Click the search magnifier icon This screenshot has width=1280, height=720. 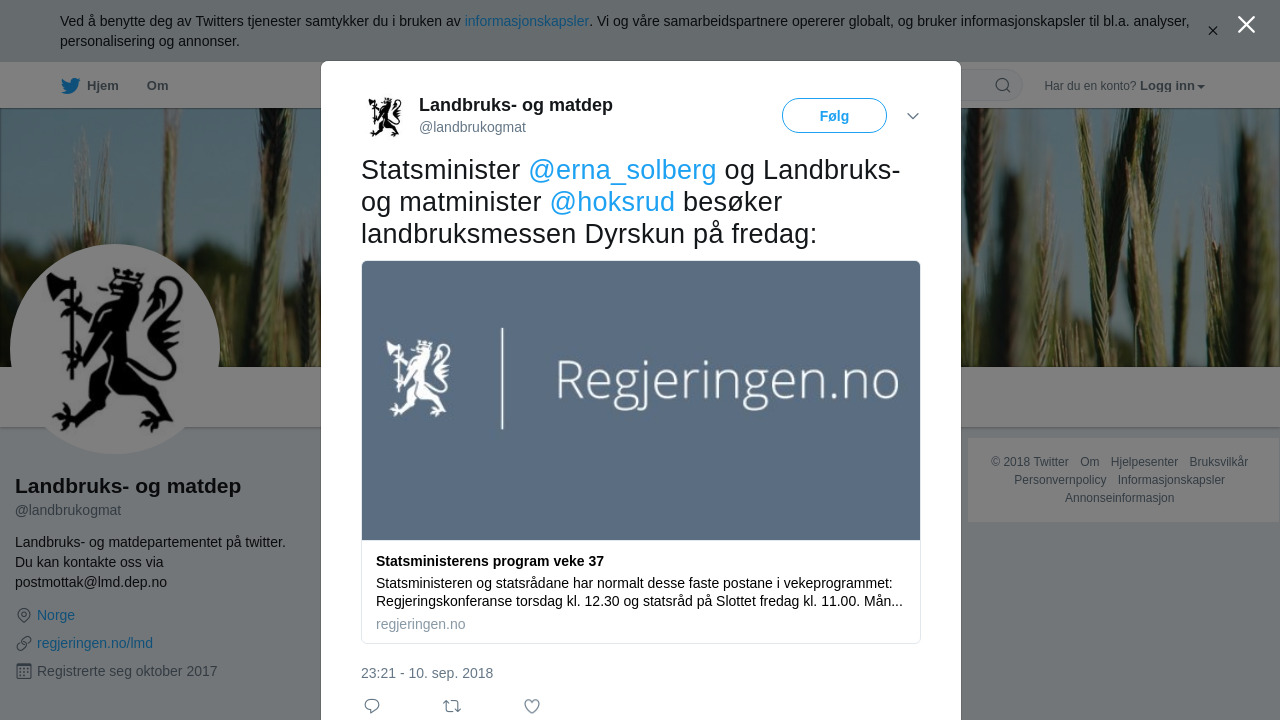click(1003, 85)
